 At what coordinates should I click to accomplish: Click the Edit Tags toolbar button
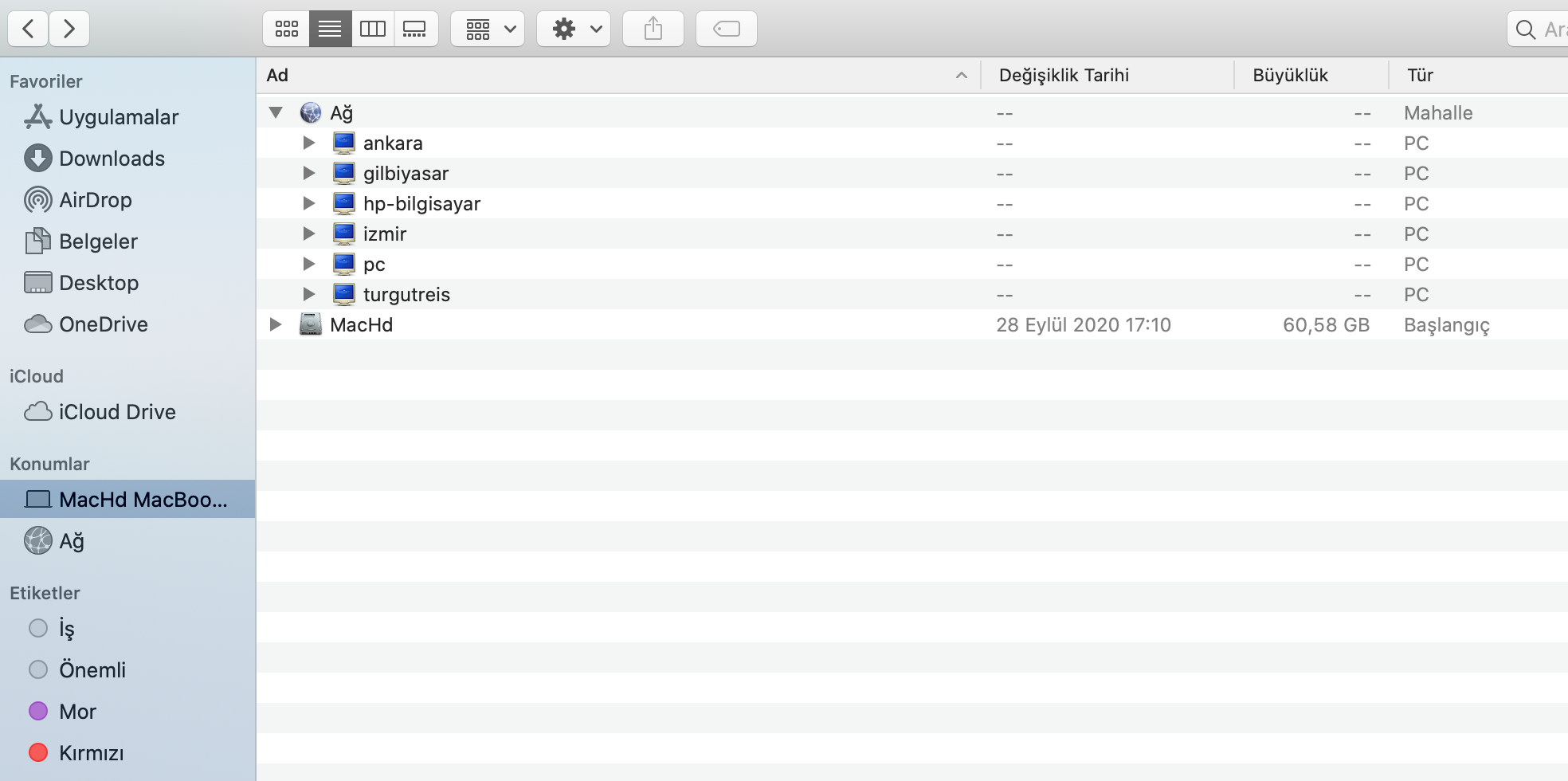tap(727, 29)
